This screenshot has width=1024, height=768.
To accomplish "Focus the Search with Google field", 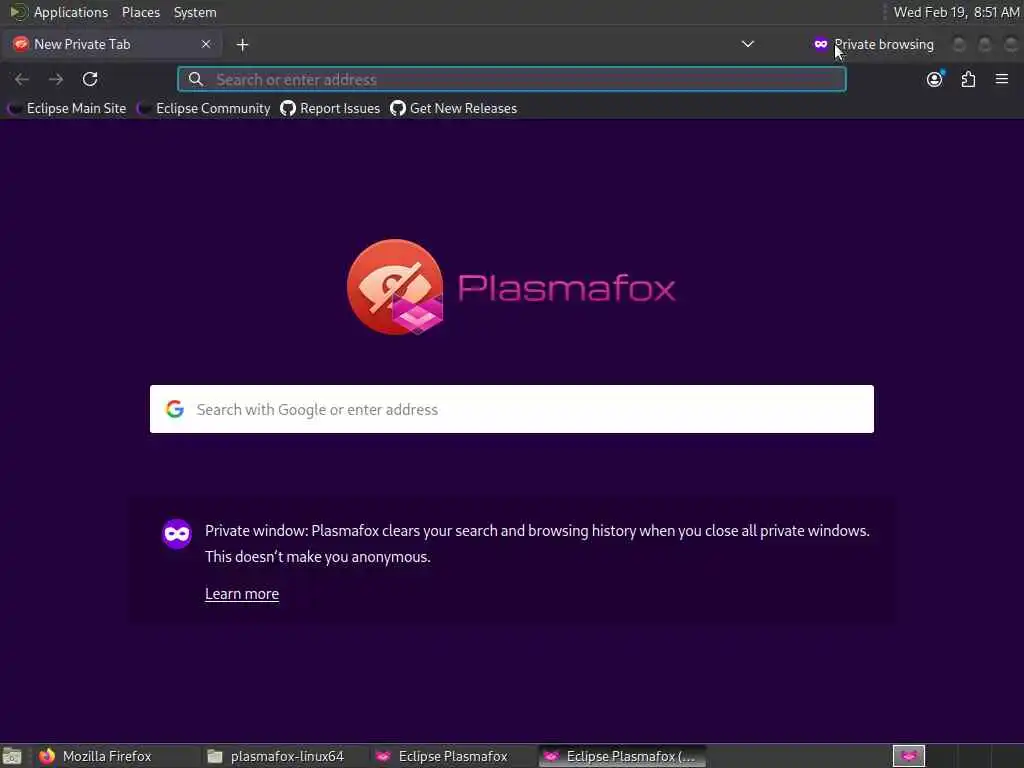I will pyautogui.click(x=512, y=409).
